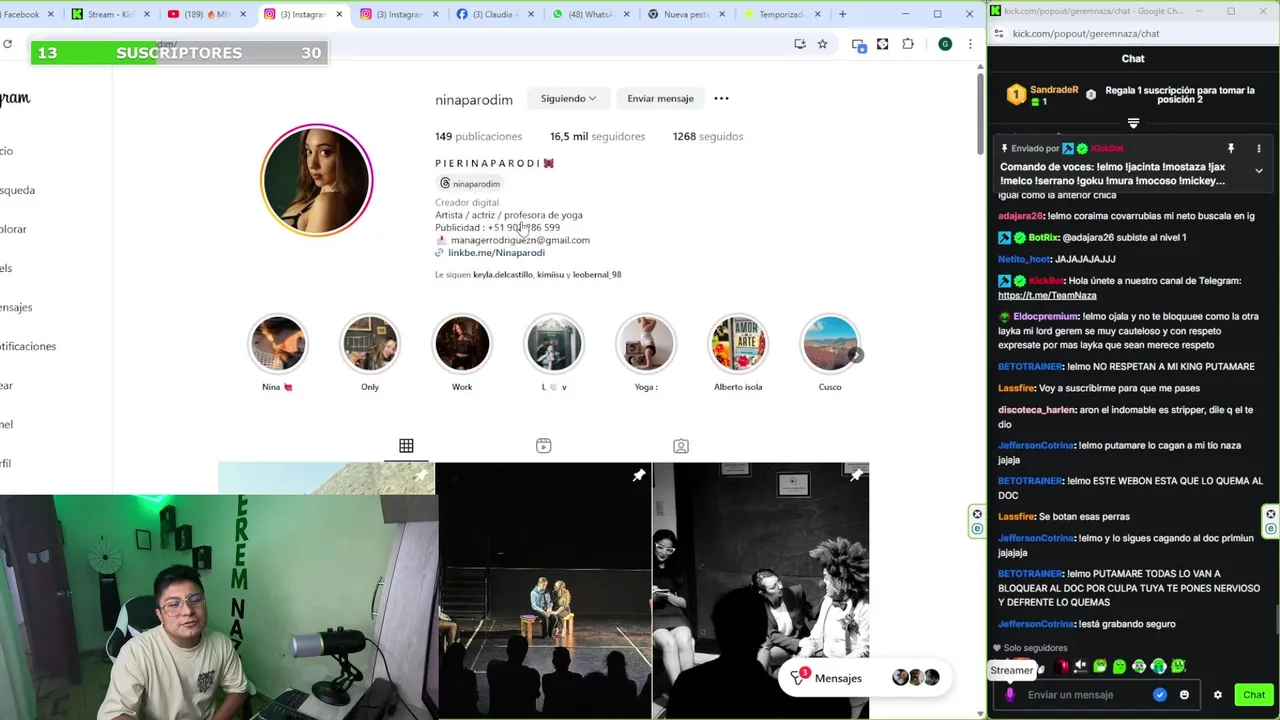Show next highlights with the arrow by Cusco
1280x720 pixels.
855,354
